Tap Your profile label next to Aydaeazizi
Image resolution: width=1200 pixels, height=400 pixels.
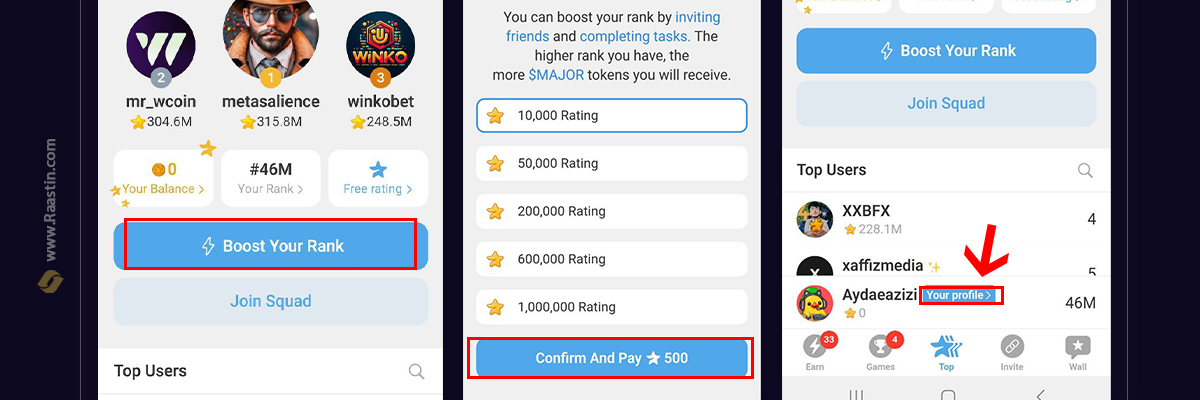coord(959,295)
